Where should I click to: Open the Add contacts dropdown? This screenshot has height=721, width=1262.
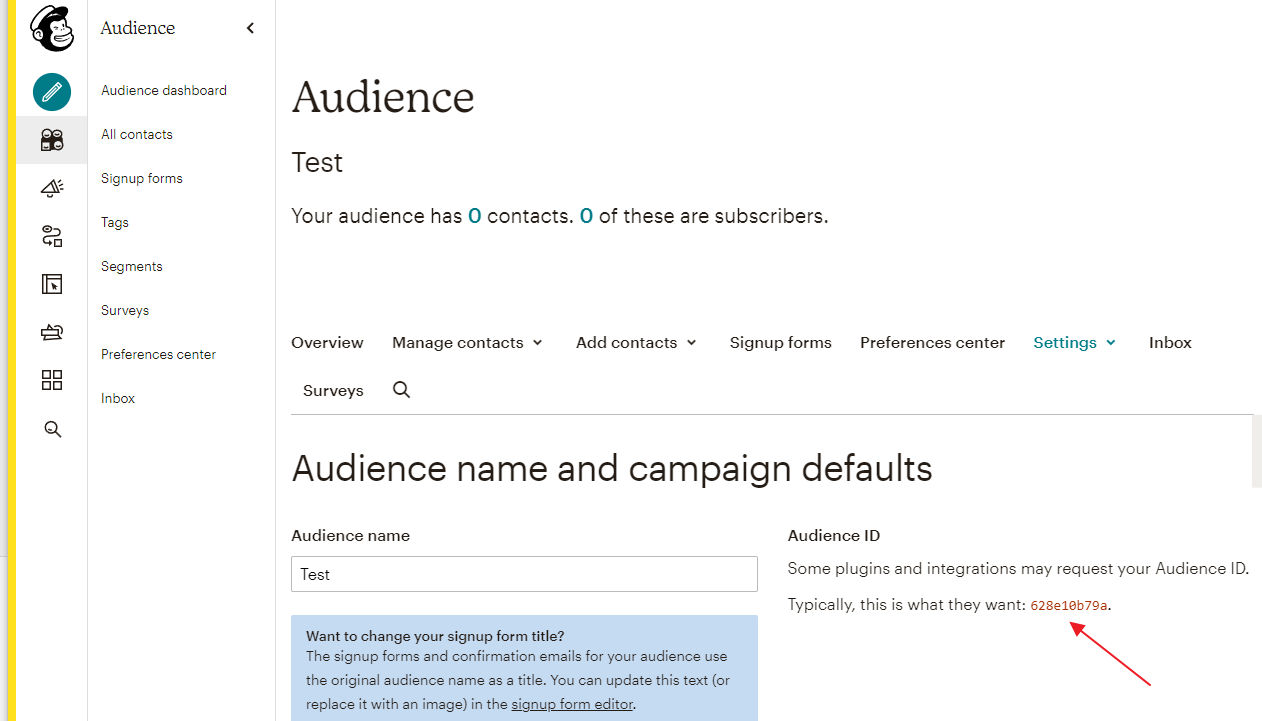coord(635,342)
